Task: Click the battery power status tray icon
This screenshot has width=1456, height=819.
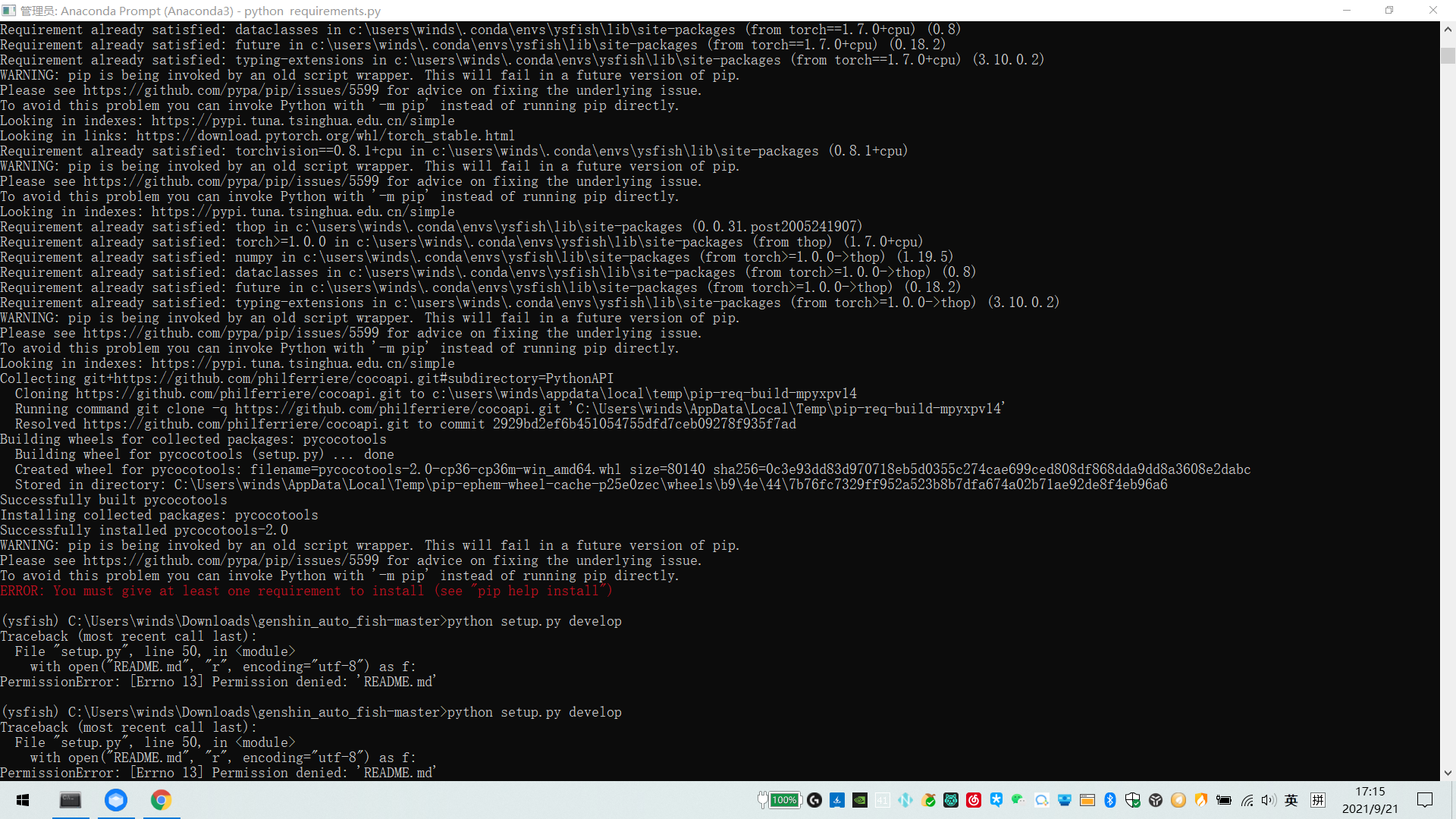Action: click(1224, 800)
